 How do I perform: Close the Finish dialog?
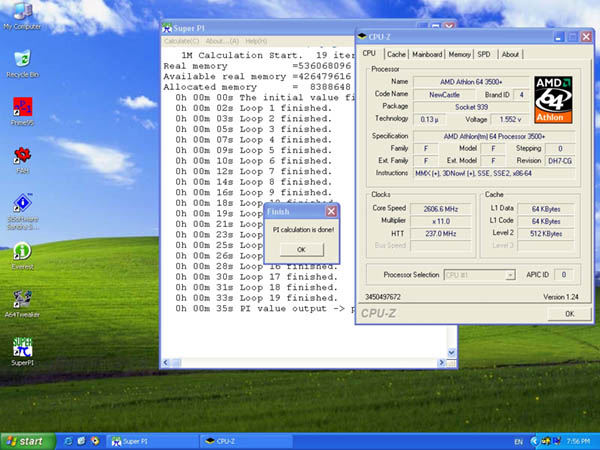pyautogui.click(x=331, y=211)
